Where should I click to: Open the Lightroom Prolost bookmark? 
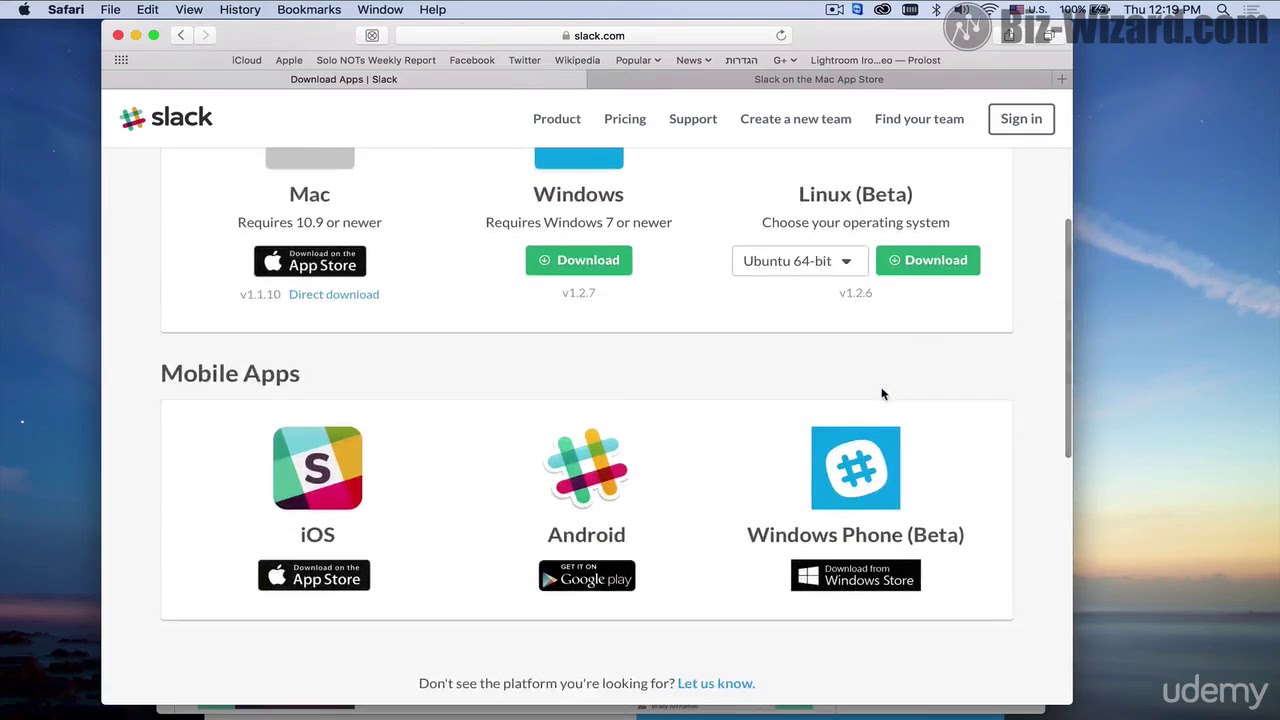click(x=875, y=60)
